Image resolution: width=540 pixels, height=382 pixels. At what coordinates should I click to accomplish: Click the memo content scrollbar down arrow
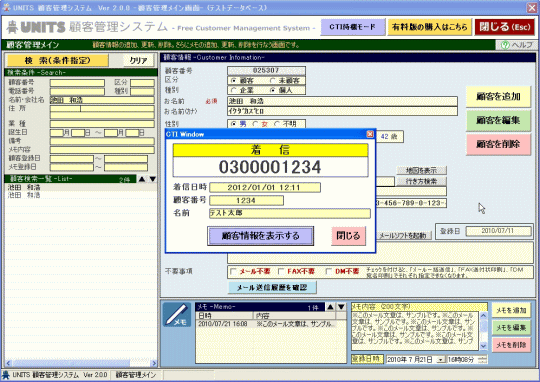pos(483,346)
